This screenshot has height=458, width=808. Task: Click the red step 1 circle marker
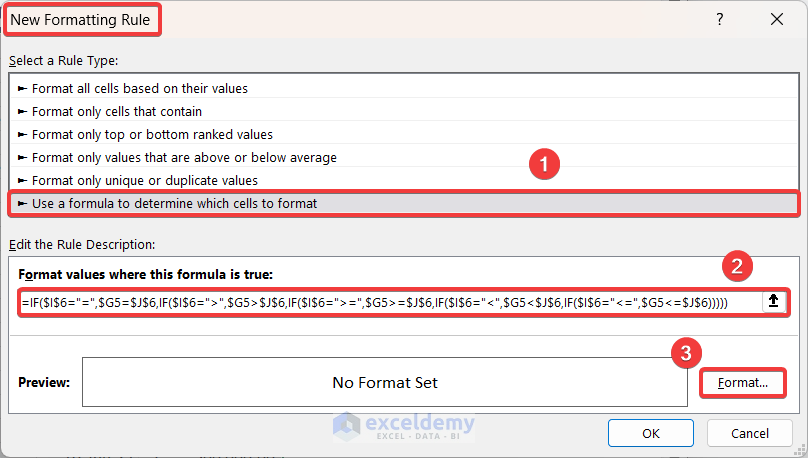[543, 166]
